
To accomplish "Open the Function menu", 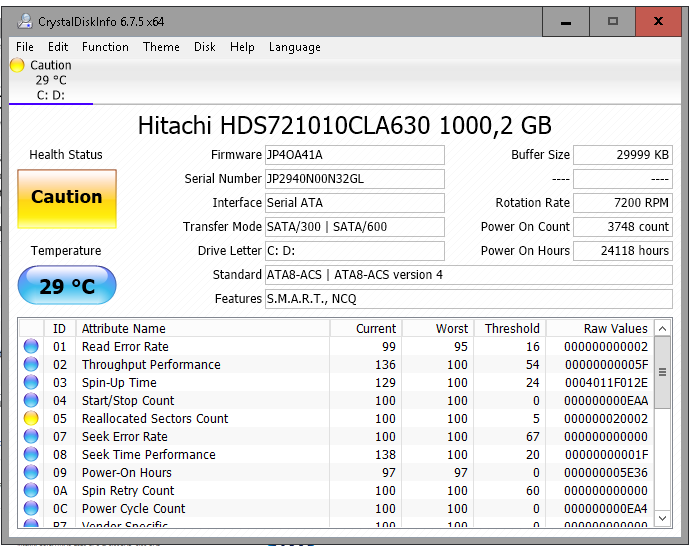I will pyautogui.click(x=105, y=47).
